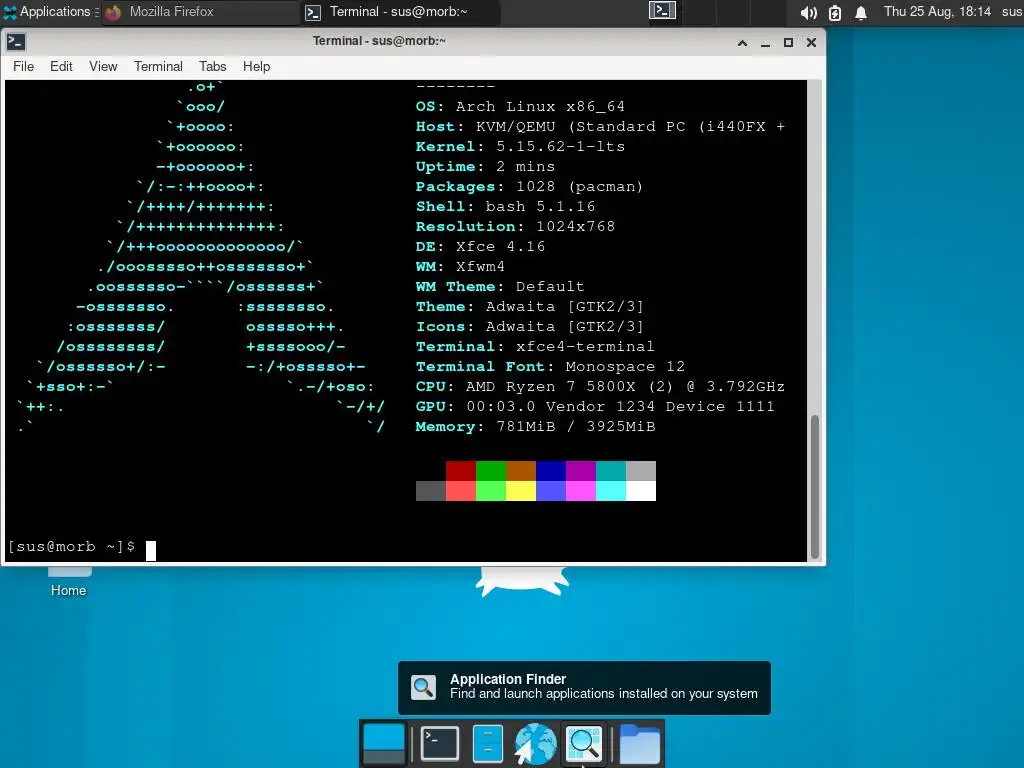Click the 'Icons: Adwaita [GTK2/3]' line
Screen dimensions: 1024x768
(x=530, y=327)
